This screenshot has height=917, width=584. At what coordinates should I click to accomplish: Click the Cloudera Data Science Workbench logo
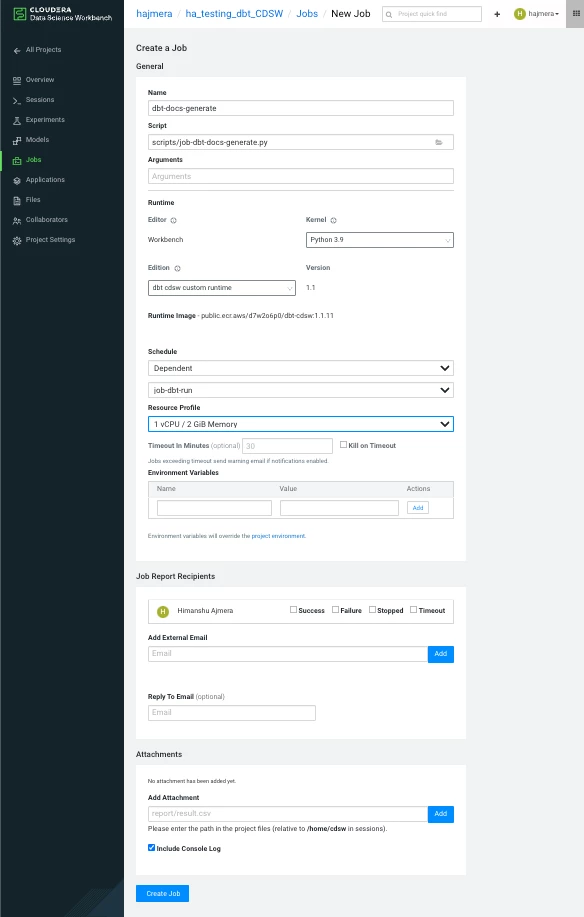[63, 13]
